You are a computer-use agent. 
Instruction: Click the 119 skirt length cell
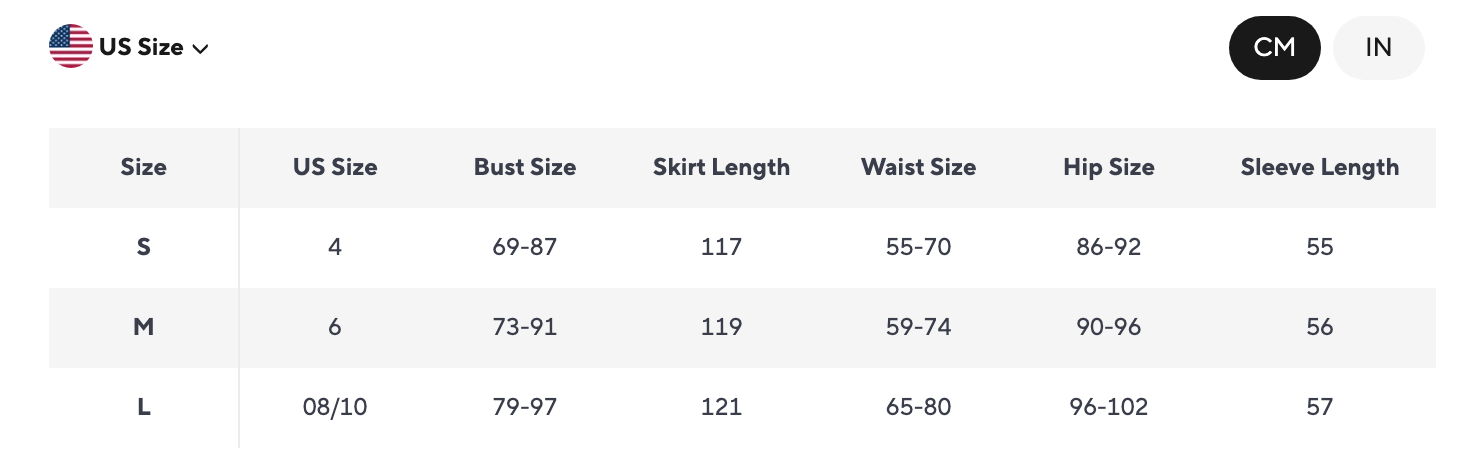pyautogui.click(x=721, y=327)
